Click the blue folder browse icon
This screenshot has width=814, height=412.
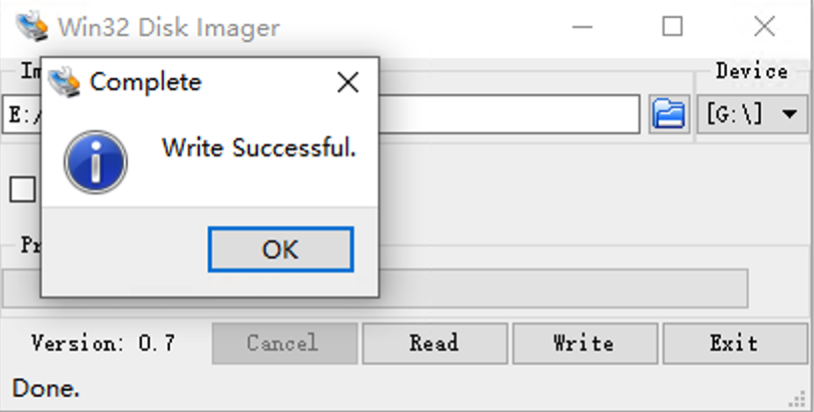[669, 114]
